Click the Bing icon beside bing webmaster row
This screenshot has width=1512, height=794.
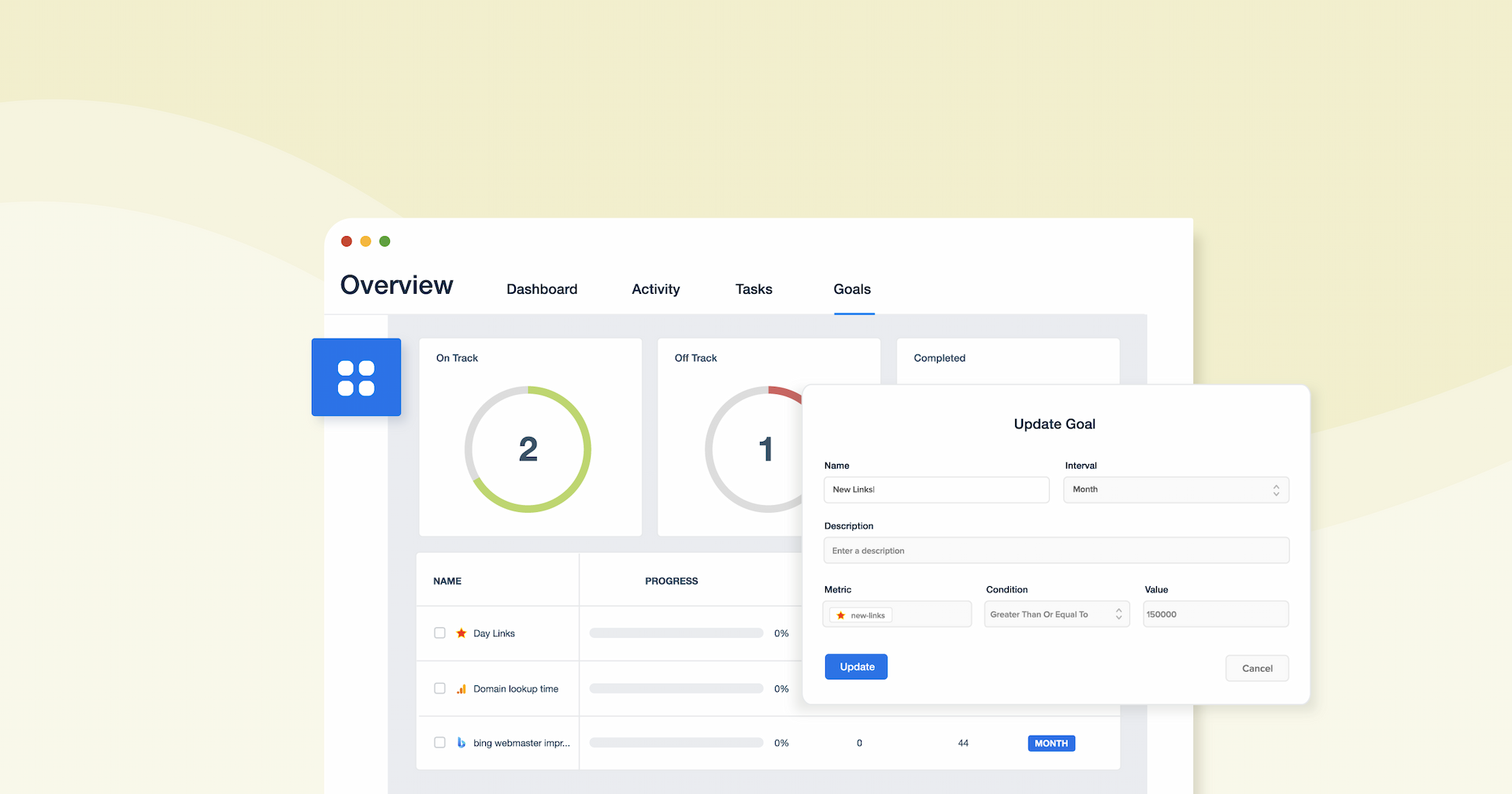point(461,743)
